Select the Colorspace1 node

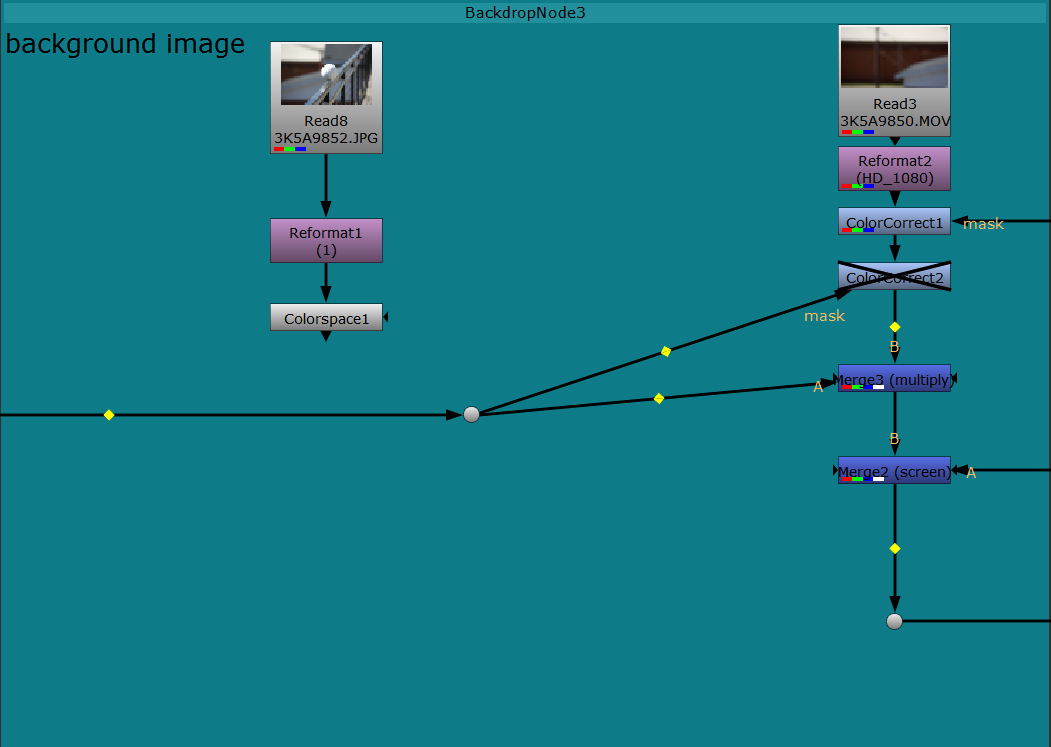pos(326,318)
